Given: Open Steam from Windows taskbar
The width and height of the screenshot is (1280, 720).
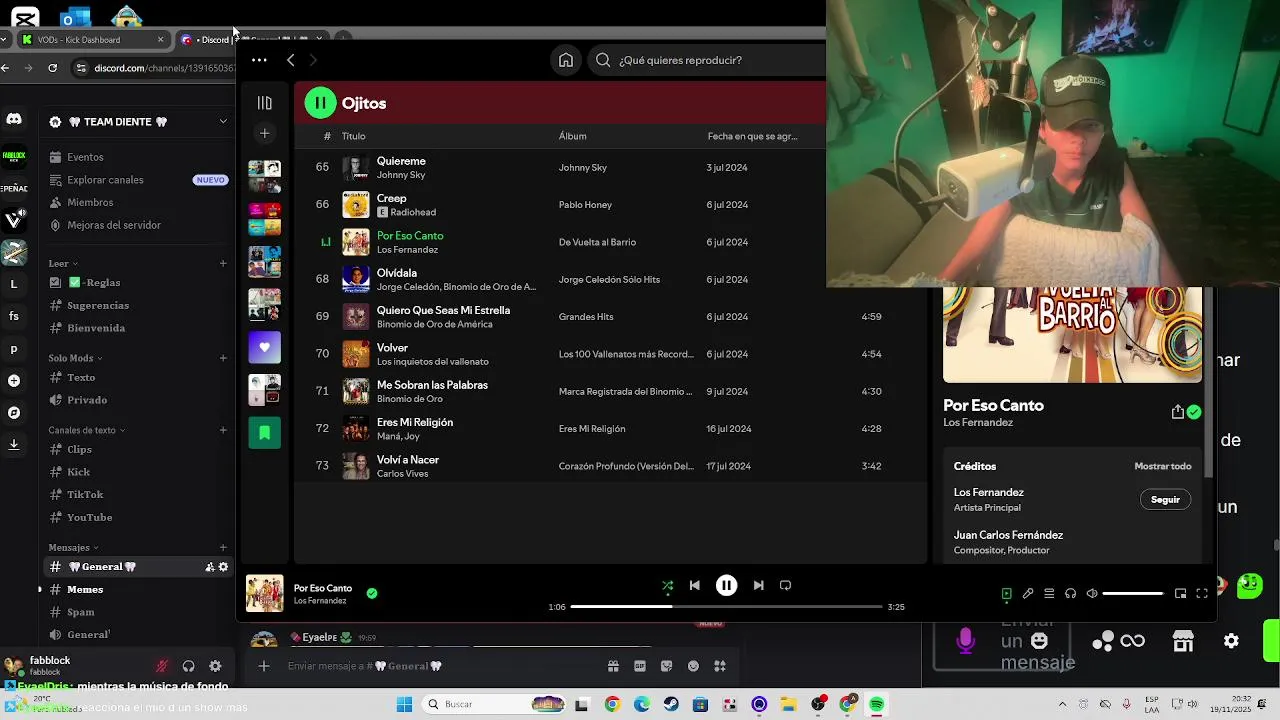Looking at the screenshot, I should (x=671, y=704).
